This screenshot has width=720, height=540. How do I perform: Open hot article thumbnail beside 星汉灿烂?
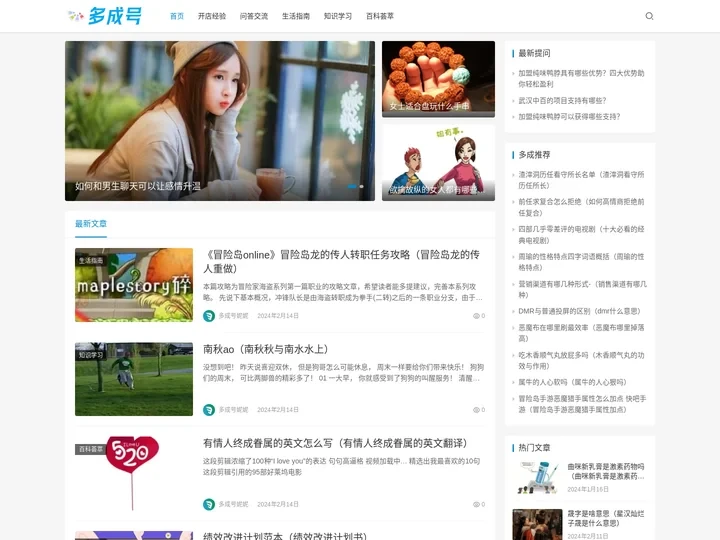537,524
